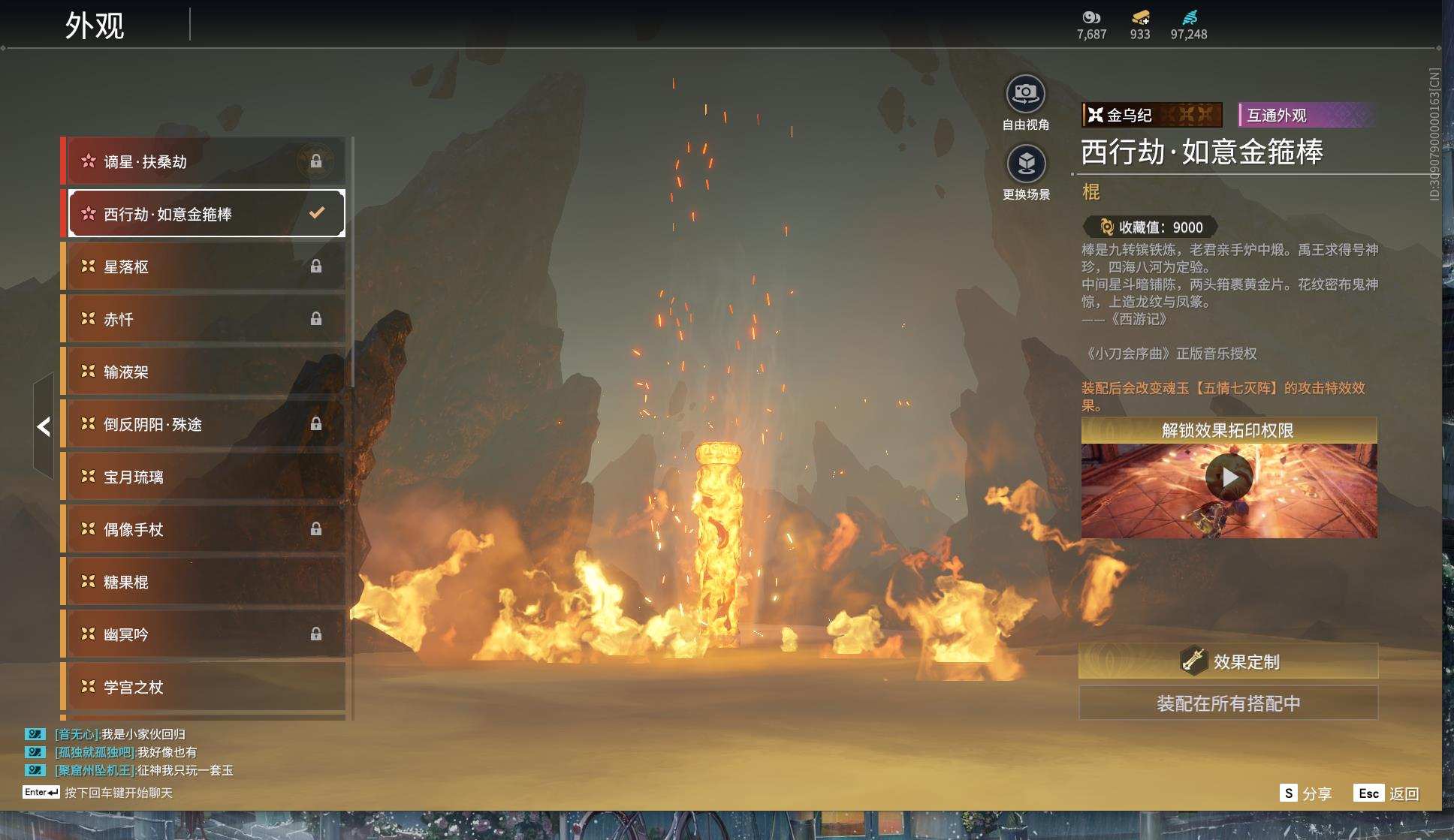Click the flower rarity icon of 谪星·扶桑劫
Viewport: 1454px width, 840px height.
pos(89,161)
